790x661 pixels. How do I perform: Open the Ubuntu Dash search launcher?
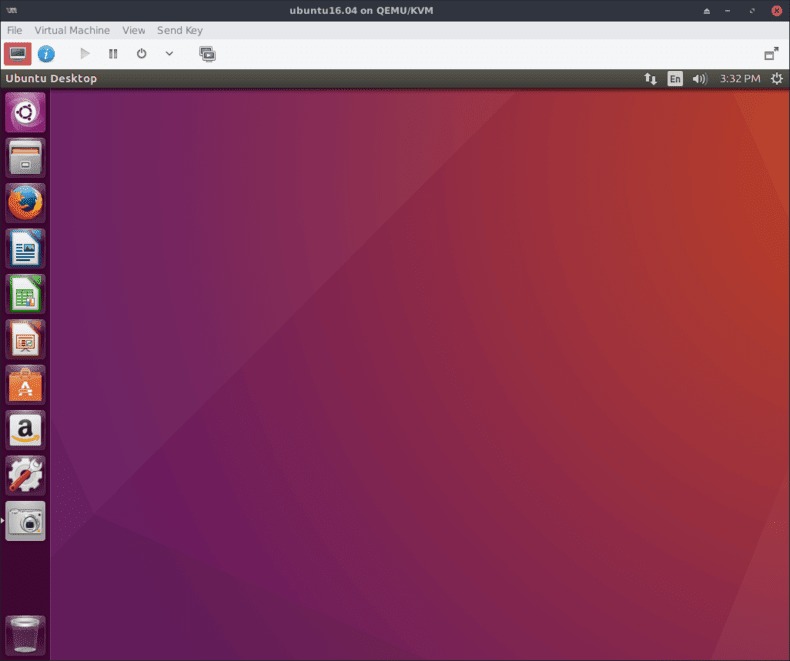25,112
